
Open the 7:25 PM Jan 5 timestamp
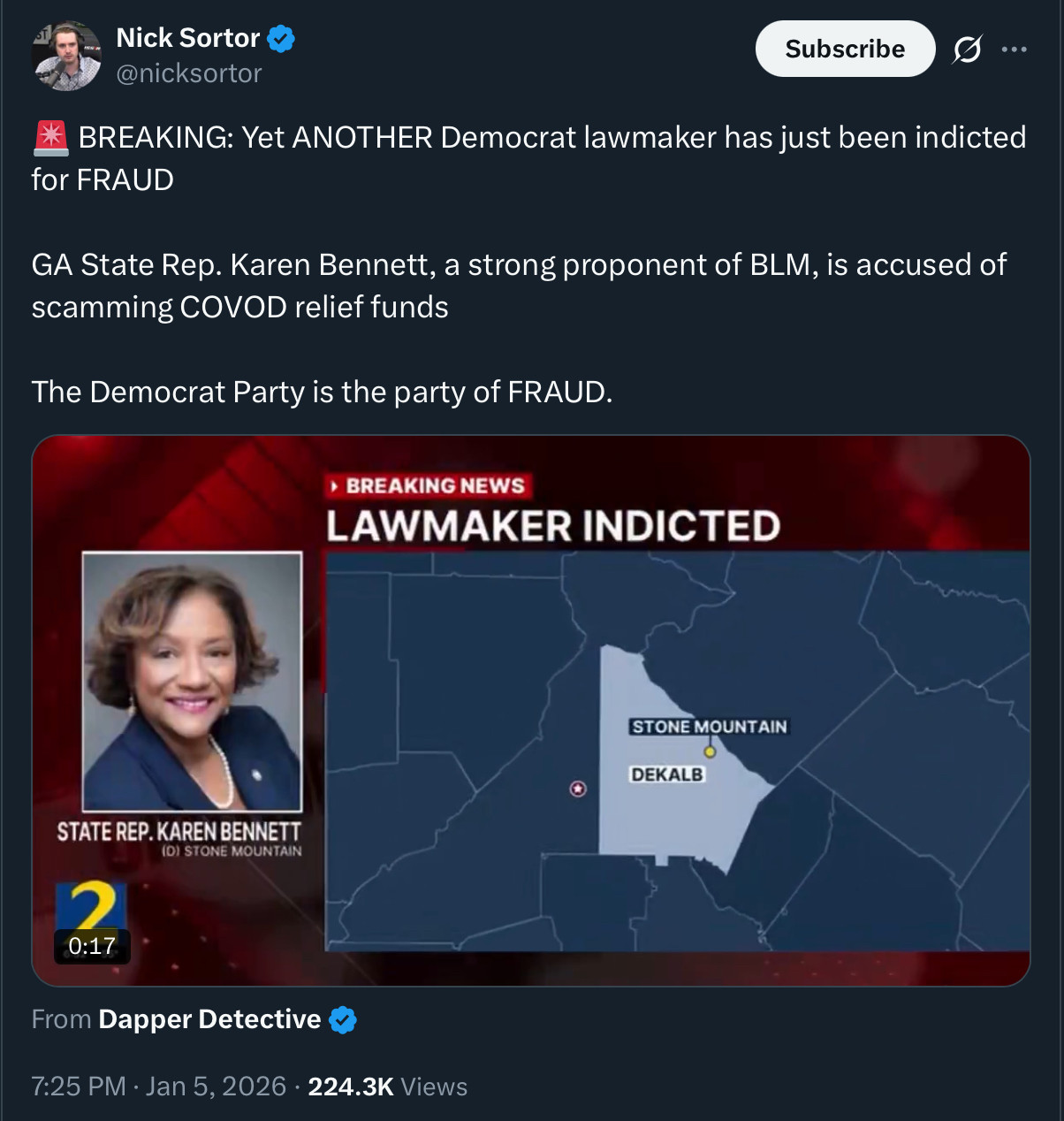click(x=159, y=1086)
